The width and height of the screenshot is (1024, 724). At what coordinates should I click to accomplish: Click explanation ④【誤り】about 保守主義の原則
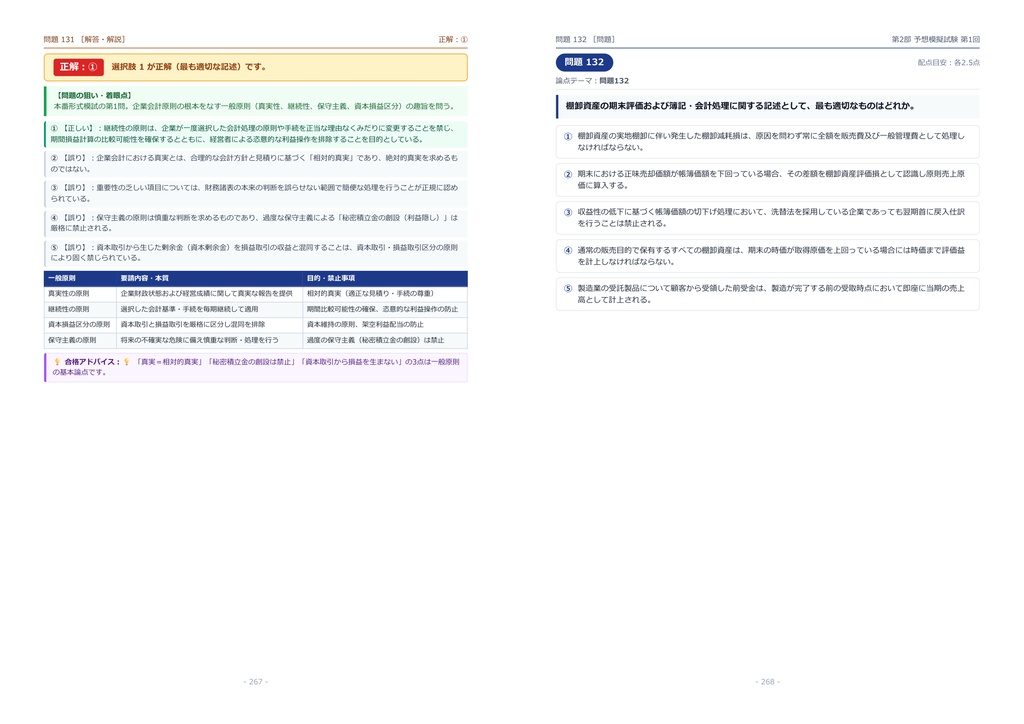(256, 223)
